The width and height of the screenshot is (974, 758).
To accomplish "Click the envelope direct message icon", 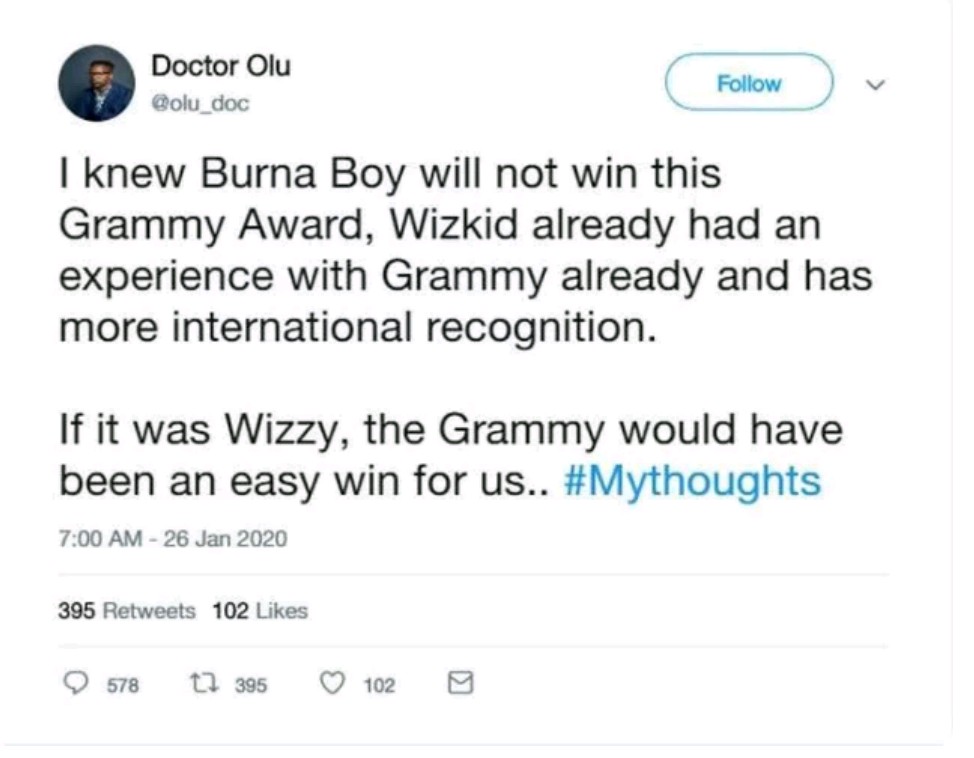I will click(x=457, y=683).
